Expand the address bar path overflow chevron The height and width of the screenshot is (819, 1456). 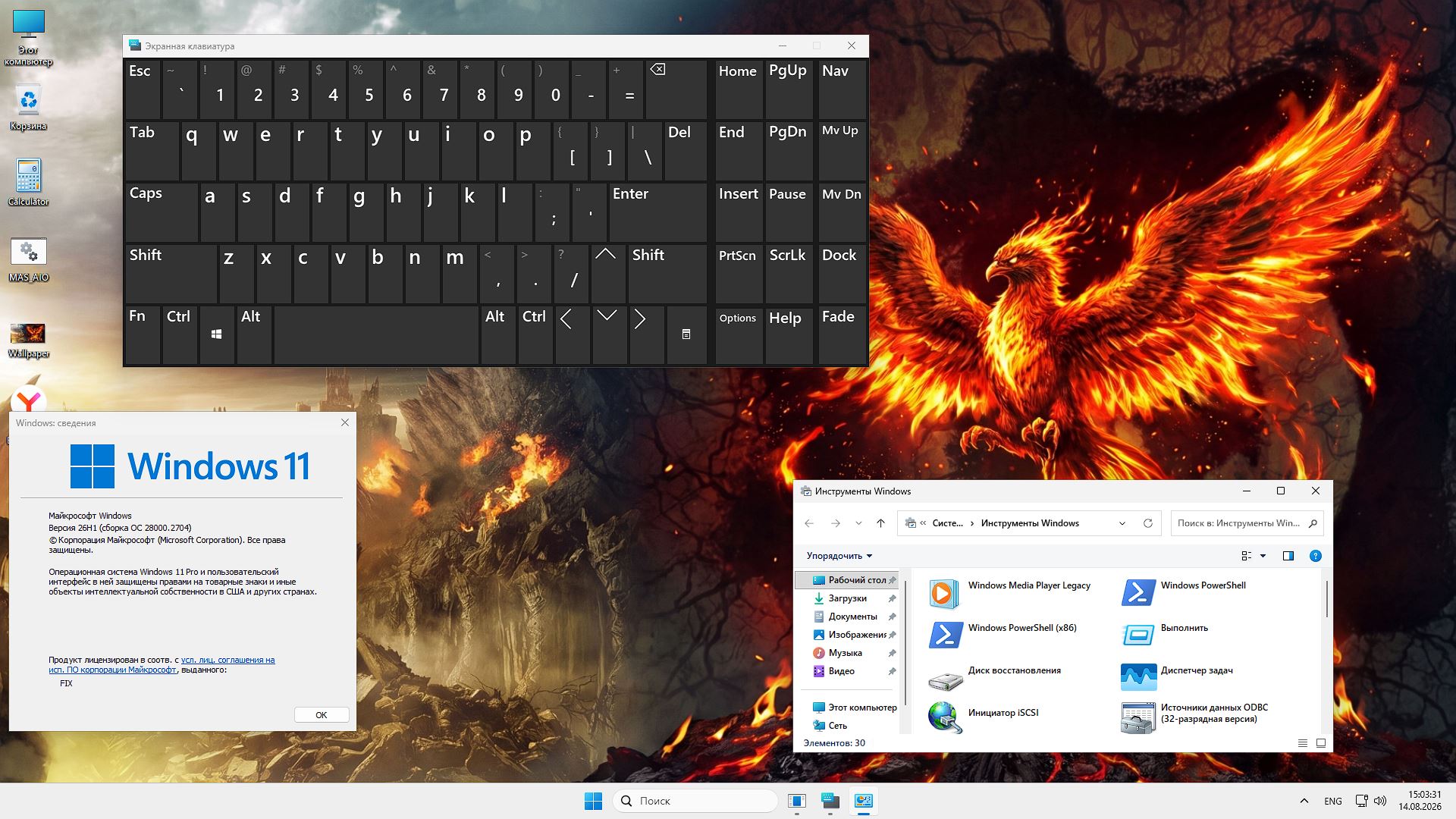923,523
